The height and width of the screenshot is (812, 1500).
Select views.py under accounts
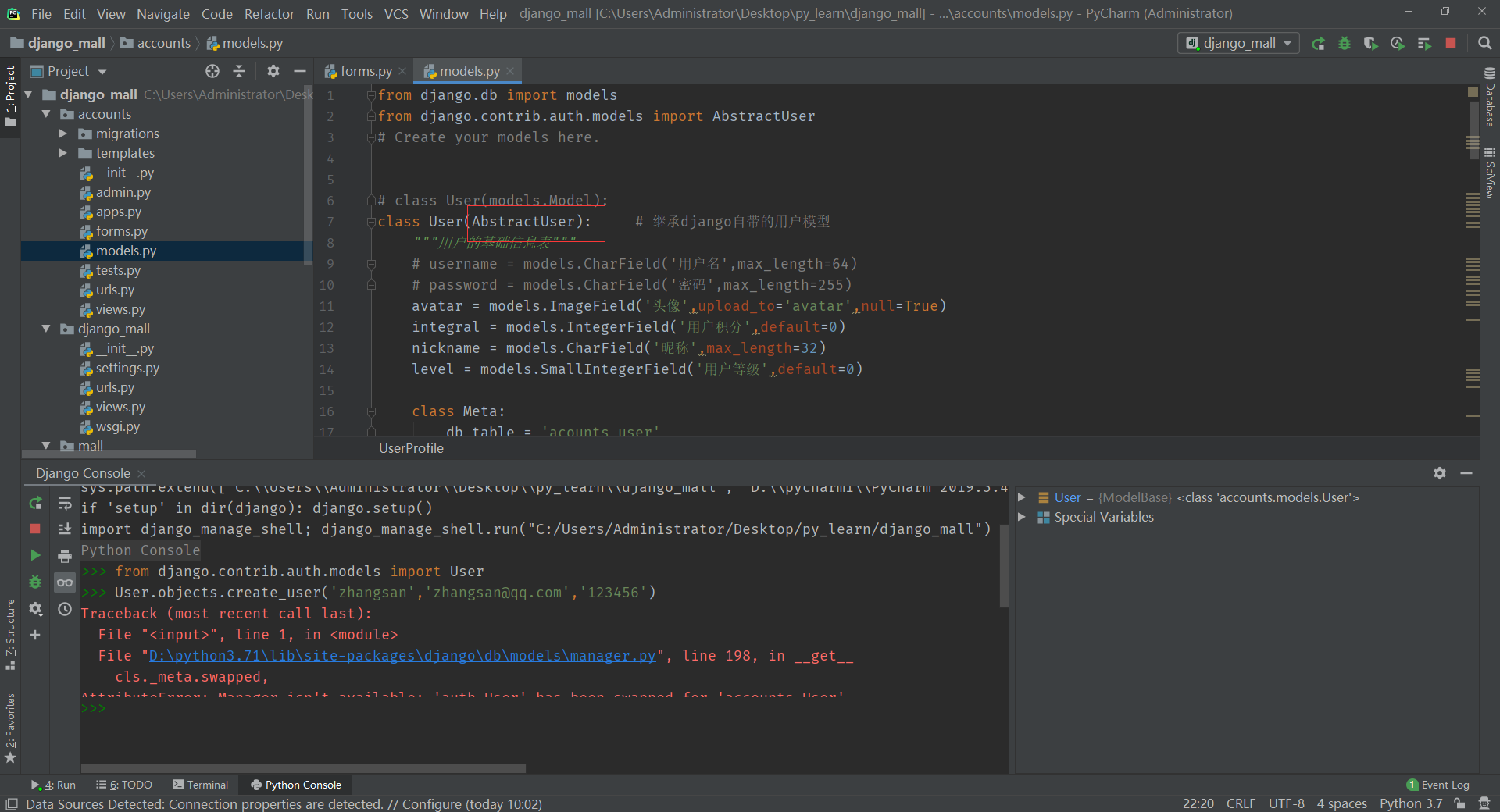(120, 309)
